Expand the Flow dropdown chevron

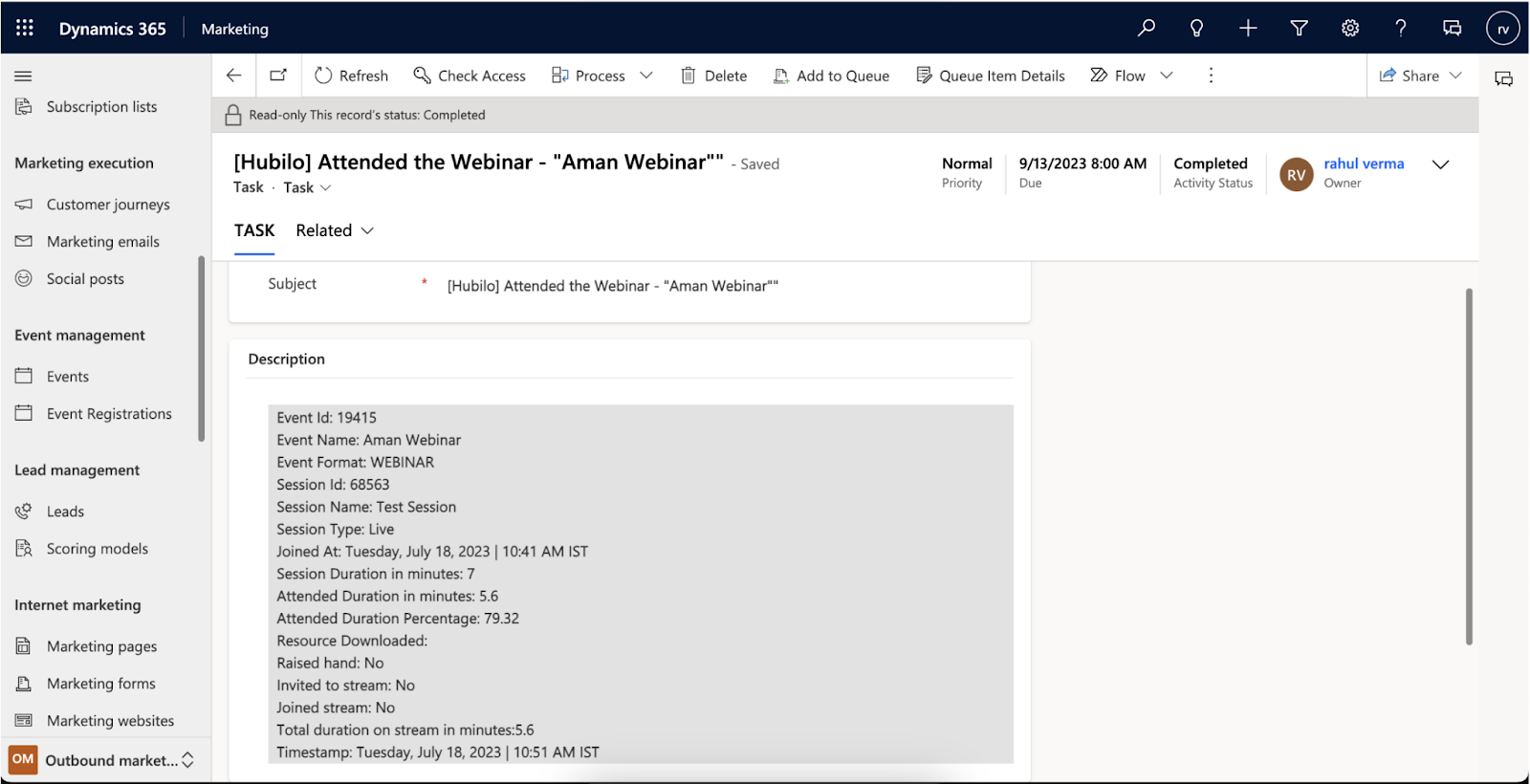[1167, 76]
